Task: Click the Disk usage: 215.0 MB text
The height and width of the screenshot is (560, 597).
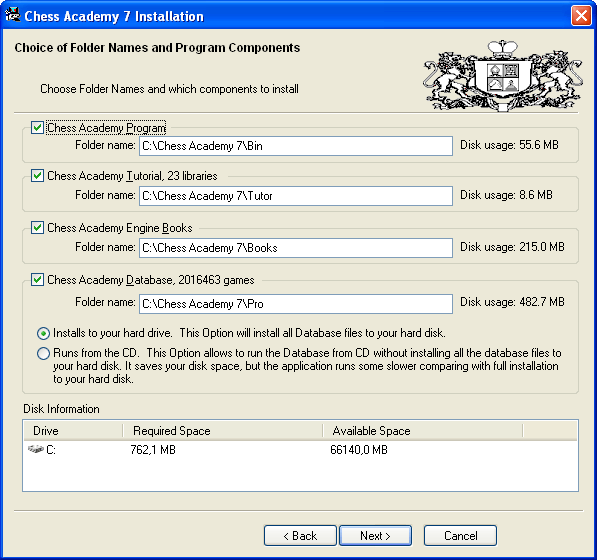Action: 512,247
